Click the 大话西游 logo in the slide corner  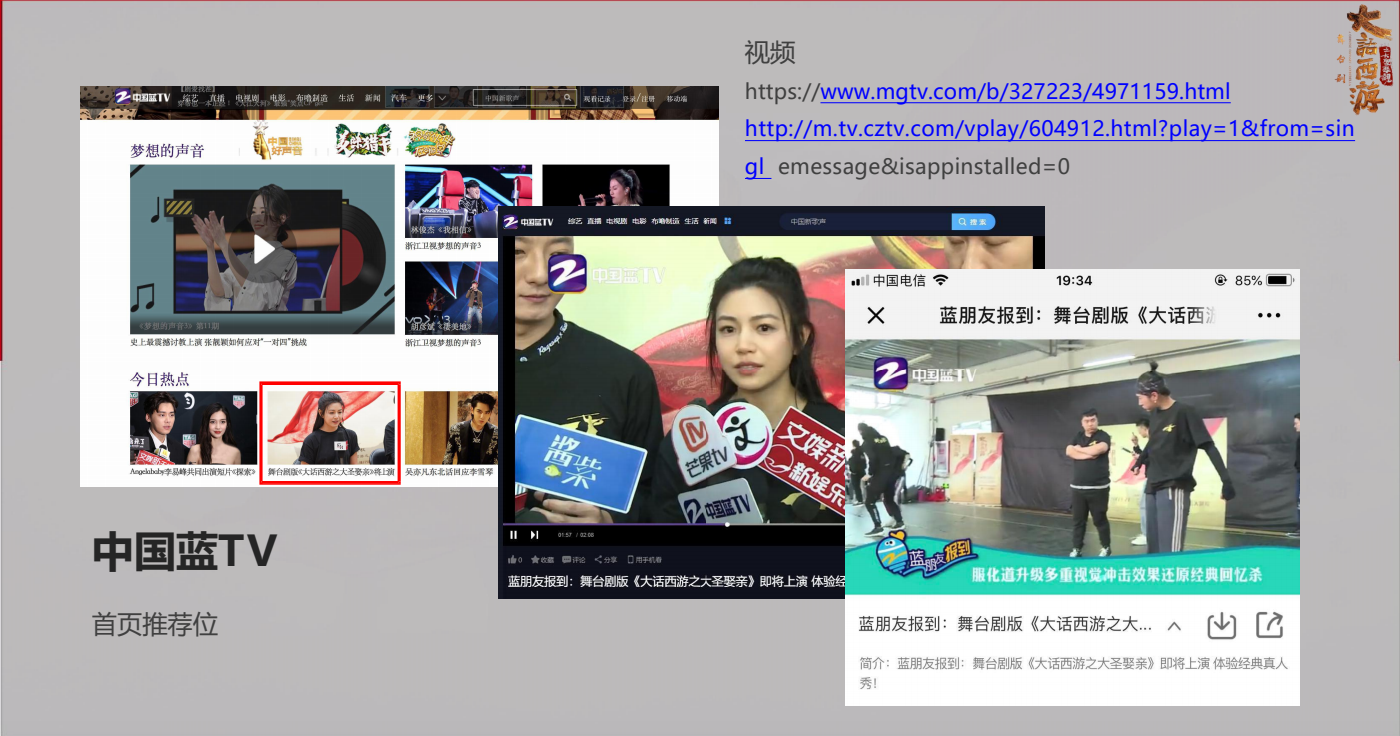(x=1366, y=59)
